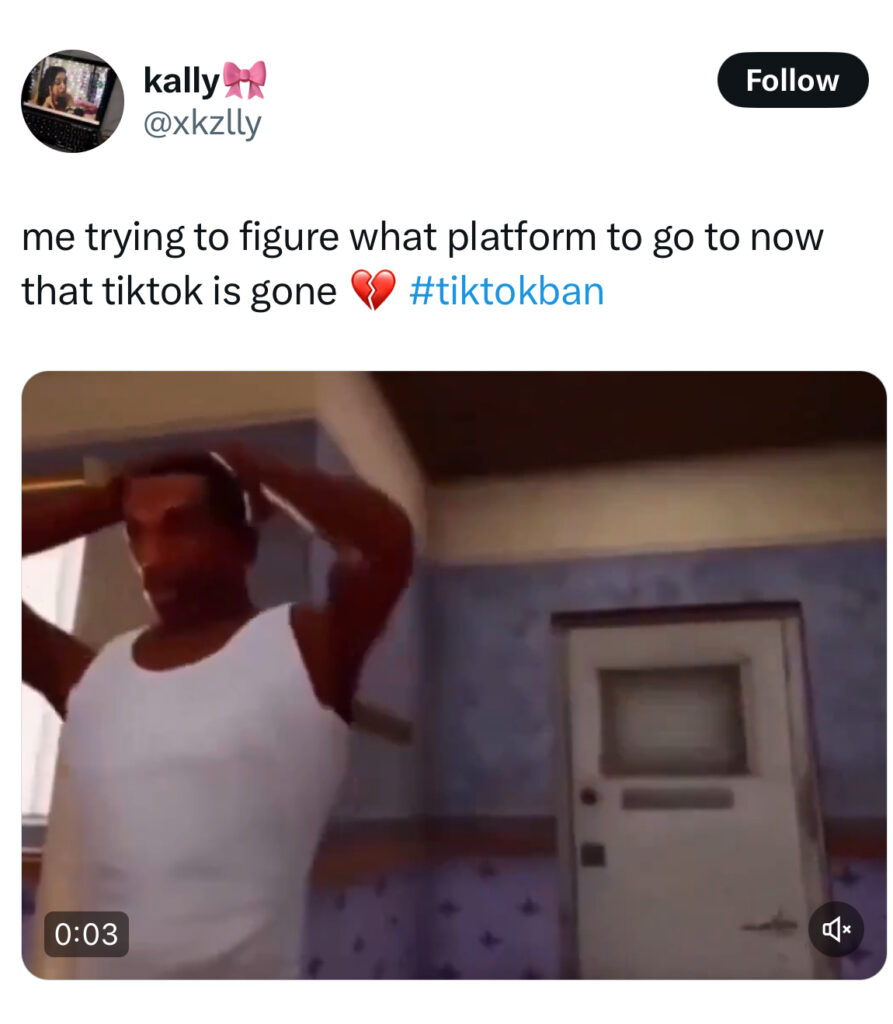
Task: Visit the @xkzlly handle link
Action: (202, 123)
